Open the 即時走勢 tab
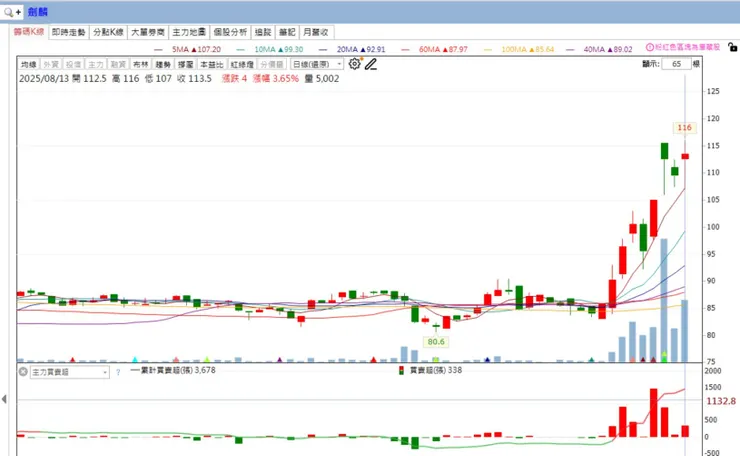Screen dimensions: 740x456 click(x=68, y=32)
